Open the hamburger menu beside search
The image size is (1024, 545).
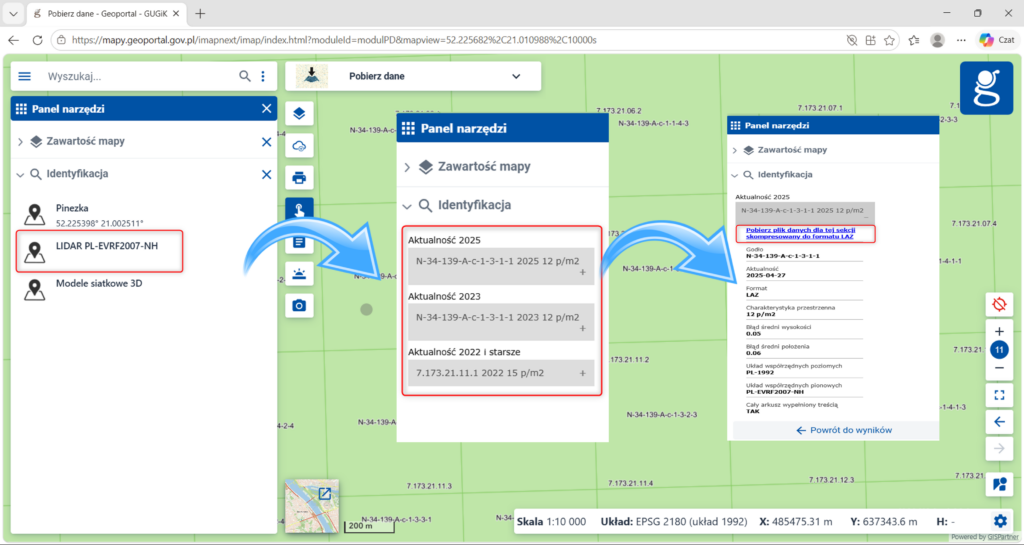[x=25, y=76]
